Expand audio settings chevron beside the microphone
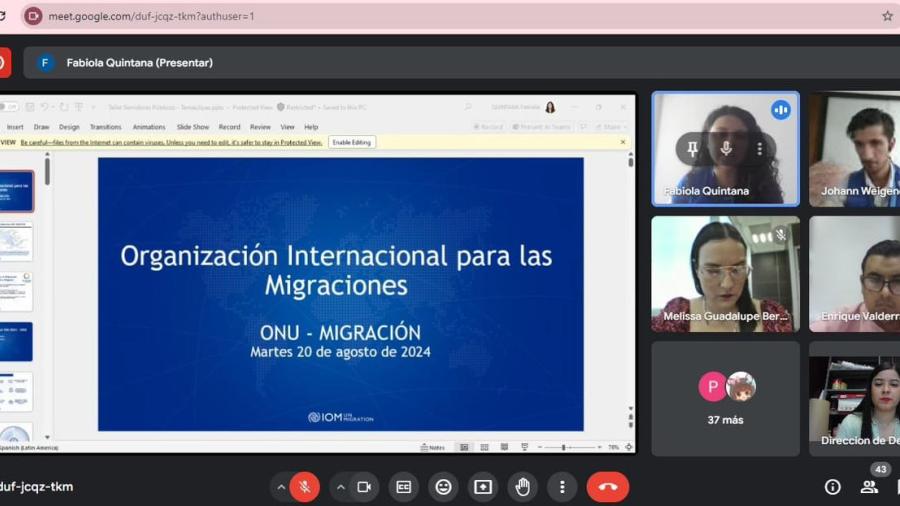Screen dimensions: 900x506 tap(281, 487)
